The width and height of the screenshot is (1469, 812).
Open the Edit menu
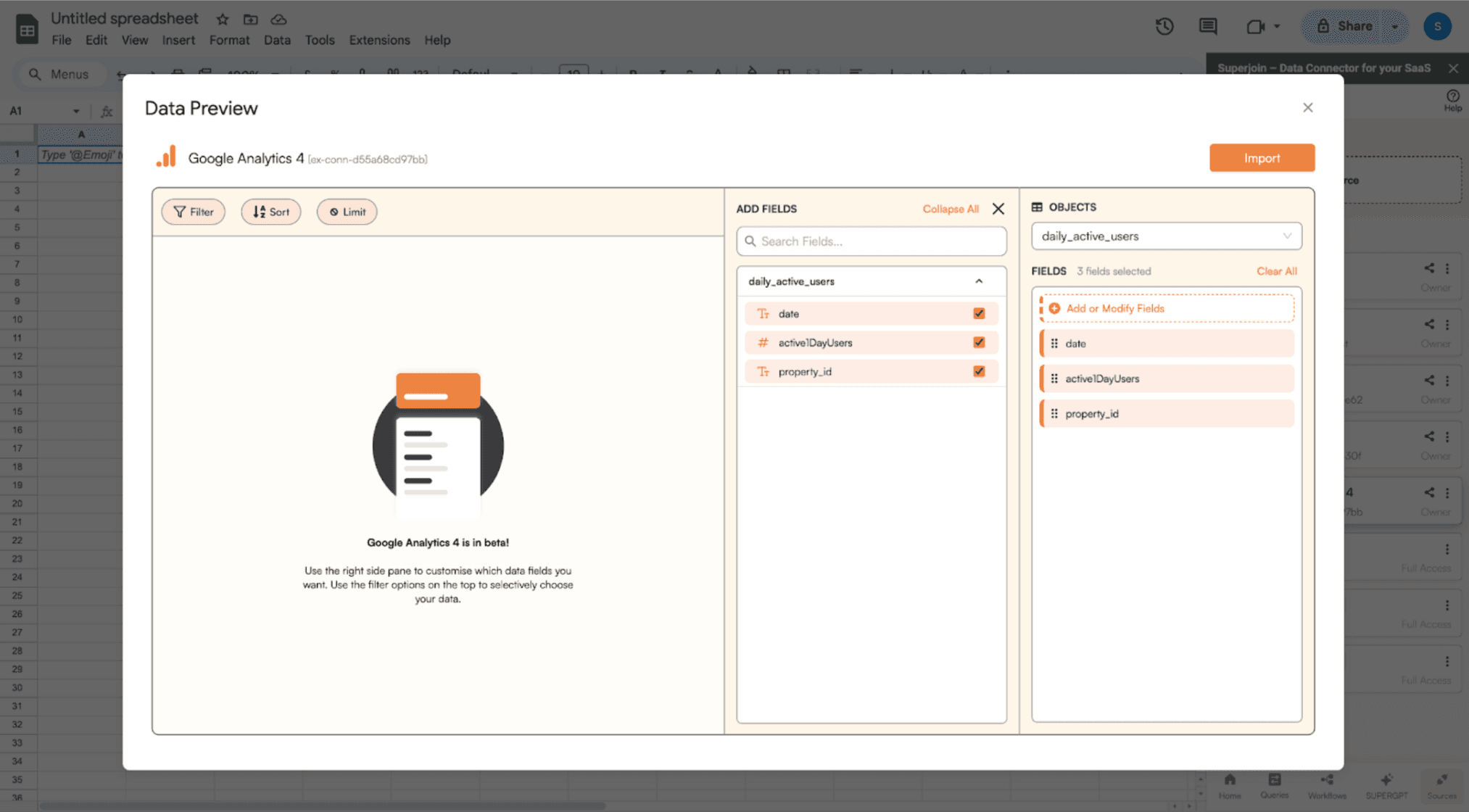click(96, 40)
